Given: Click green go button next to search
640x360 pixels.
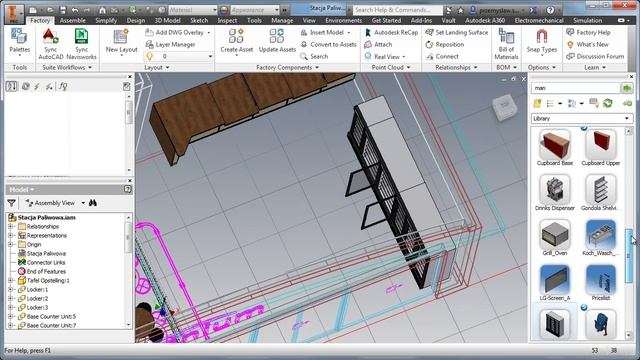Looking at the screenshot, I should (627, 88).
